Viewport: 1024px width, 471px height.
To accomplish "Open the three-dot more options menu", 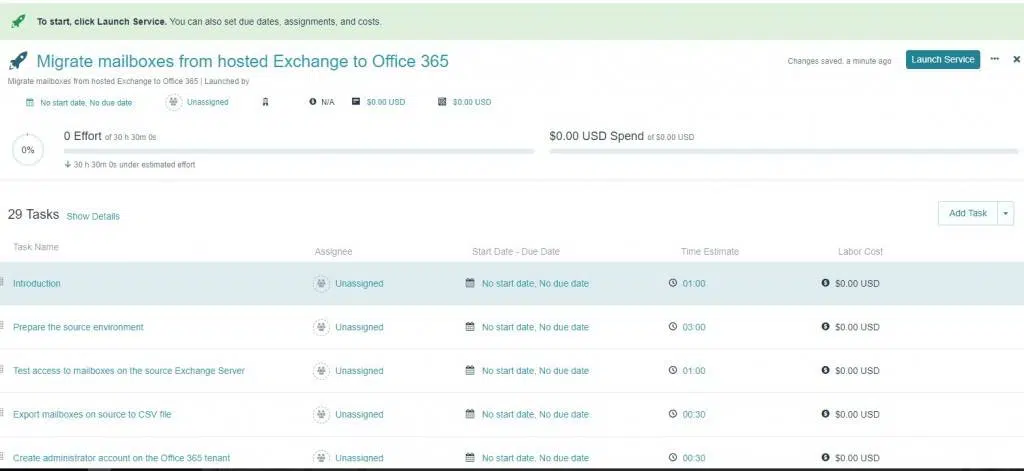I will tap(995, 60).
